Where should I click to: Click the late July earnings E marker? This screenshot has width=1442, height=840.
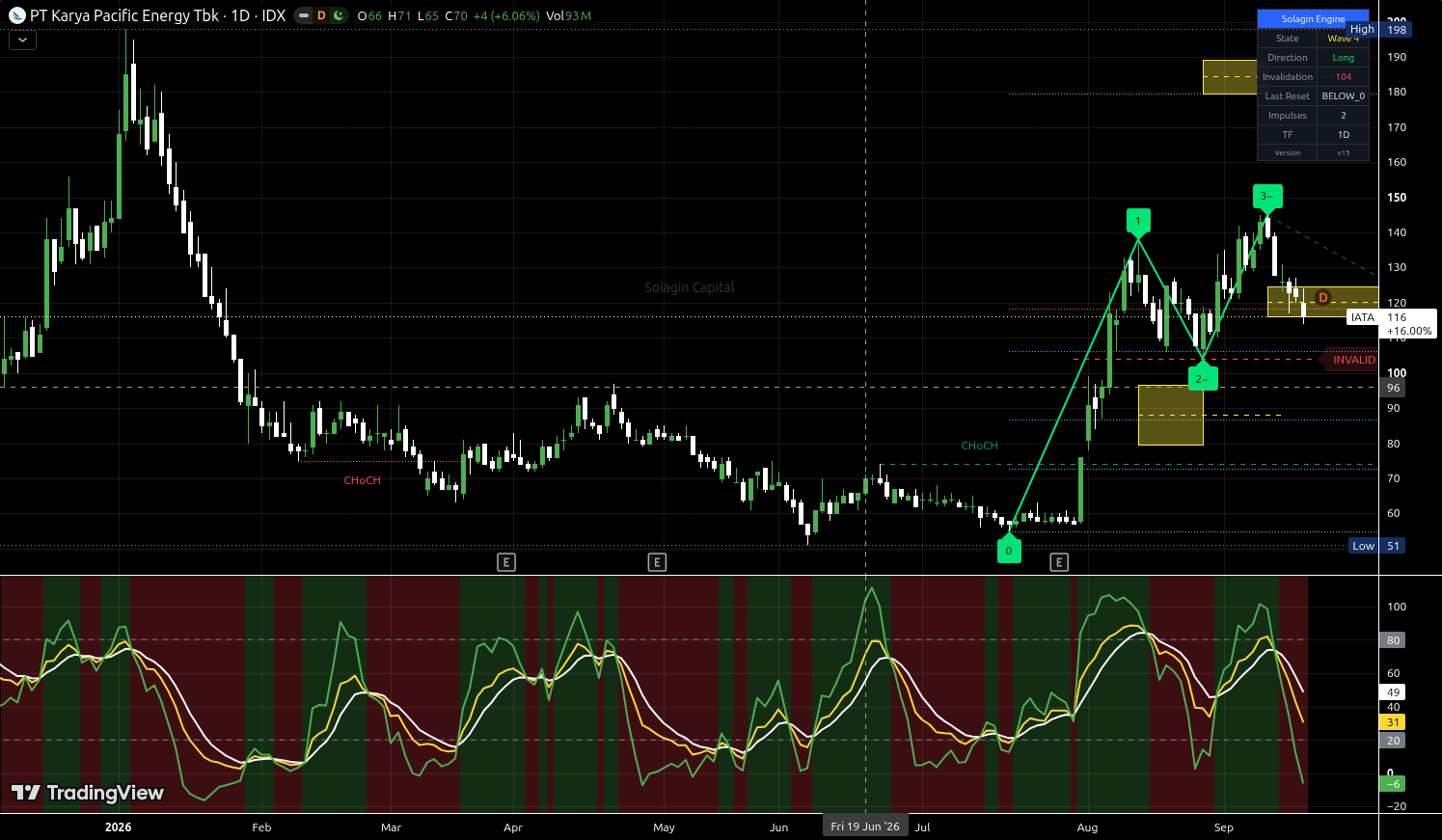1059,562
